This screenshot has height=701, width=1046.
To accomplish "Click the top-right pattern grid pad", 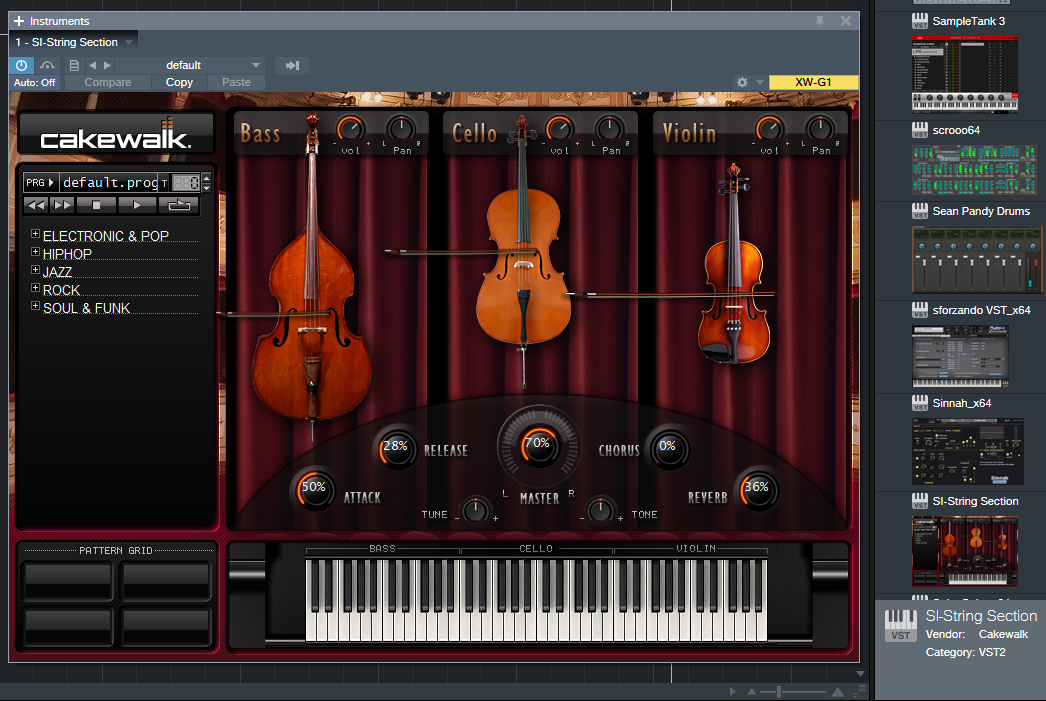I will click(166, 580).
